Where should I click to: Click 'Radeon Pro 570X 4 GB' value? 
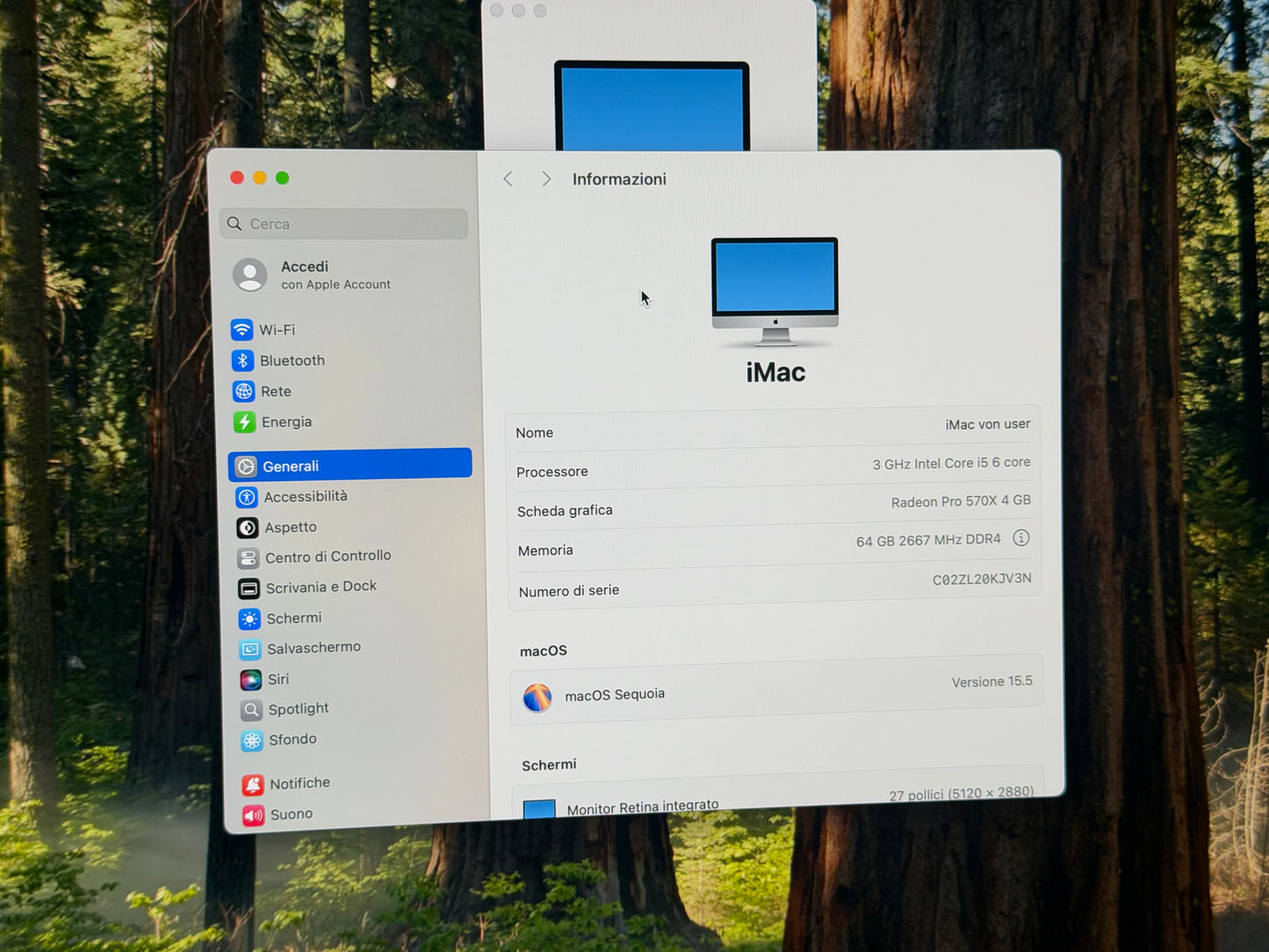pos(961,501)
